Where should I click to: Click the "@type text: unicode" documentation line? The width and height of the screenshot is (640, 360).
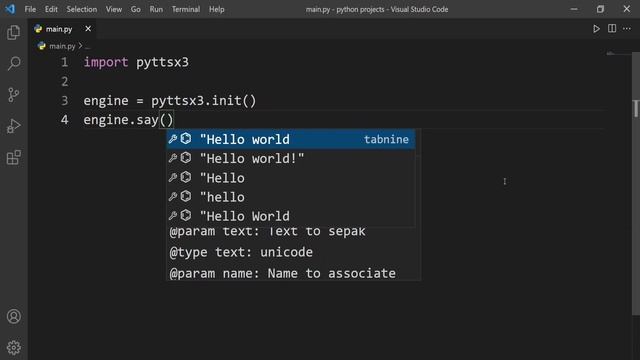[x=241, y=252]
